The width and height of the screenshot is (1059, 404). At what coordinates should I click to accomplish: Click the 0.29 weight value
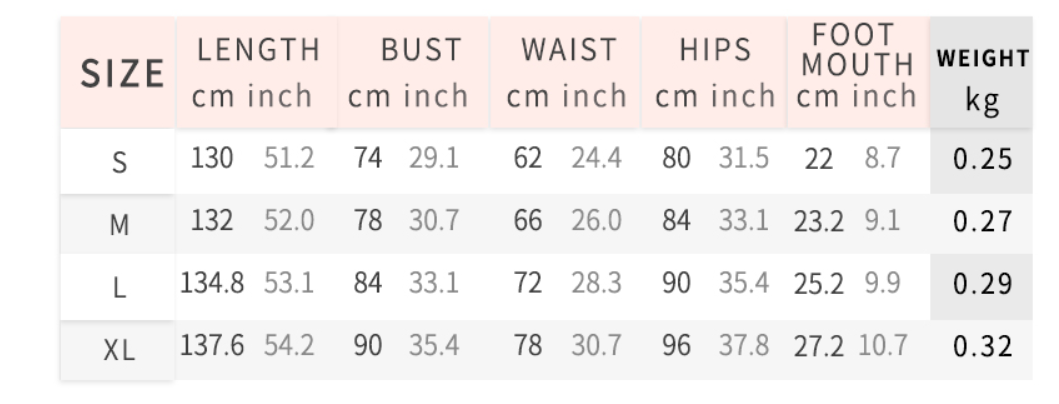pos(982,285)
